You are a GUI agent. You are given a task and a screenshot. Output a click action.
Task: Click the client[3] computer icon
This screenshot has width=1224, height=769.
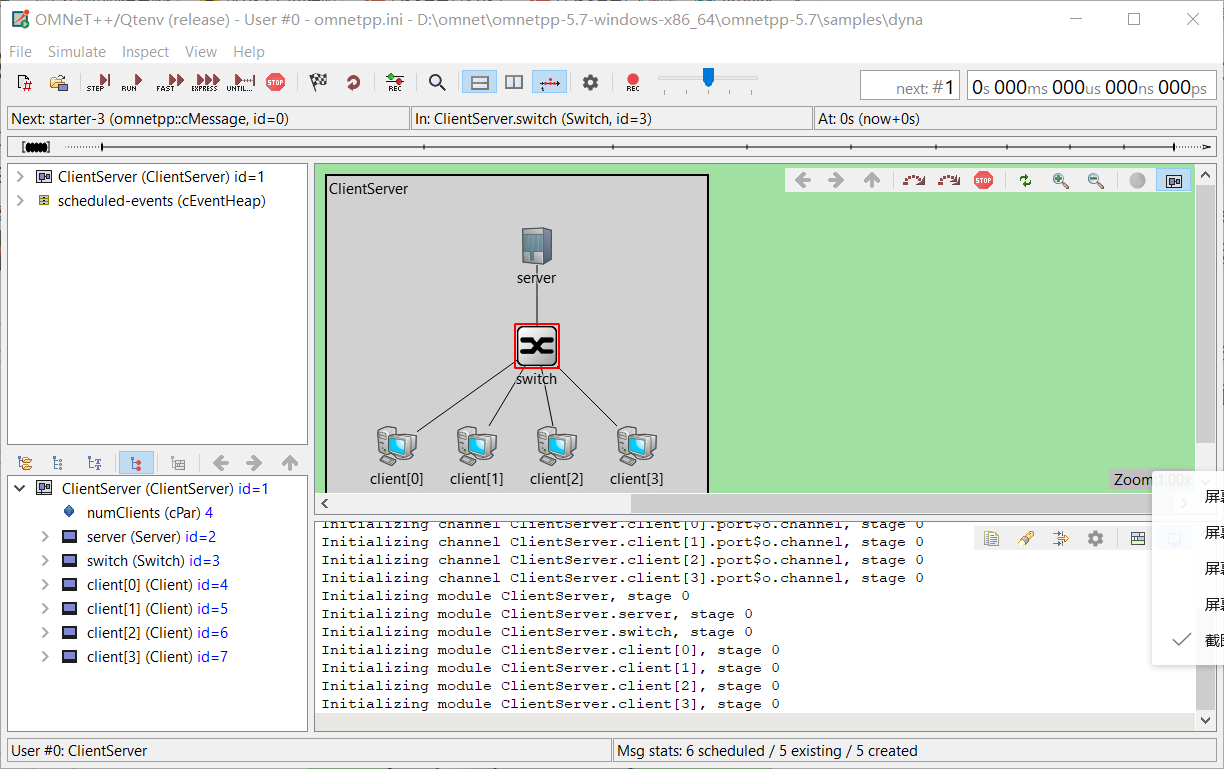coord(636,446)
